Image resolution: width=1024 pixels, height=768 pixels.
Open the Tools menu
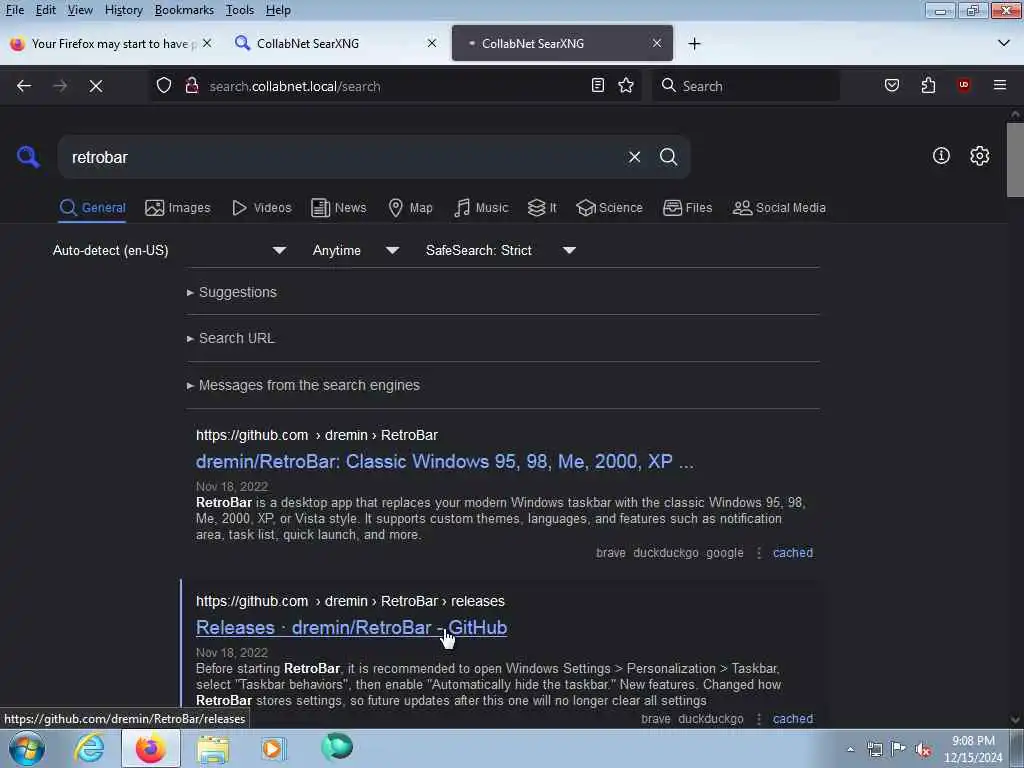[240, 10]
